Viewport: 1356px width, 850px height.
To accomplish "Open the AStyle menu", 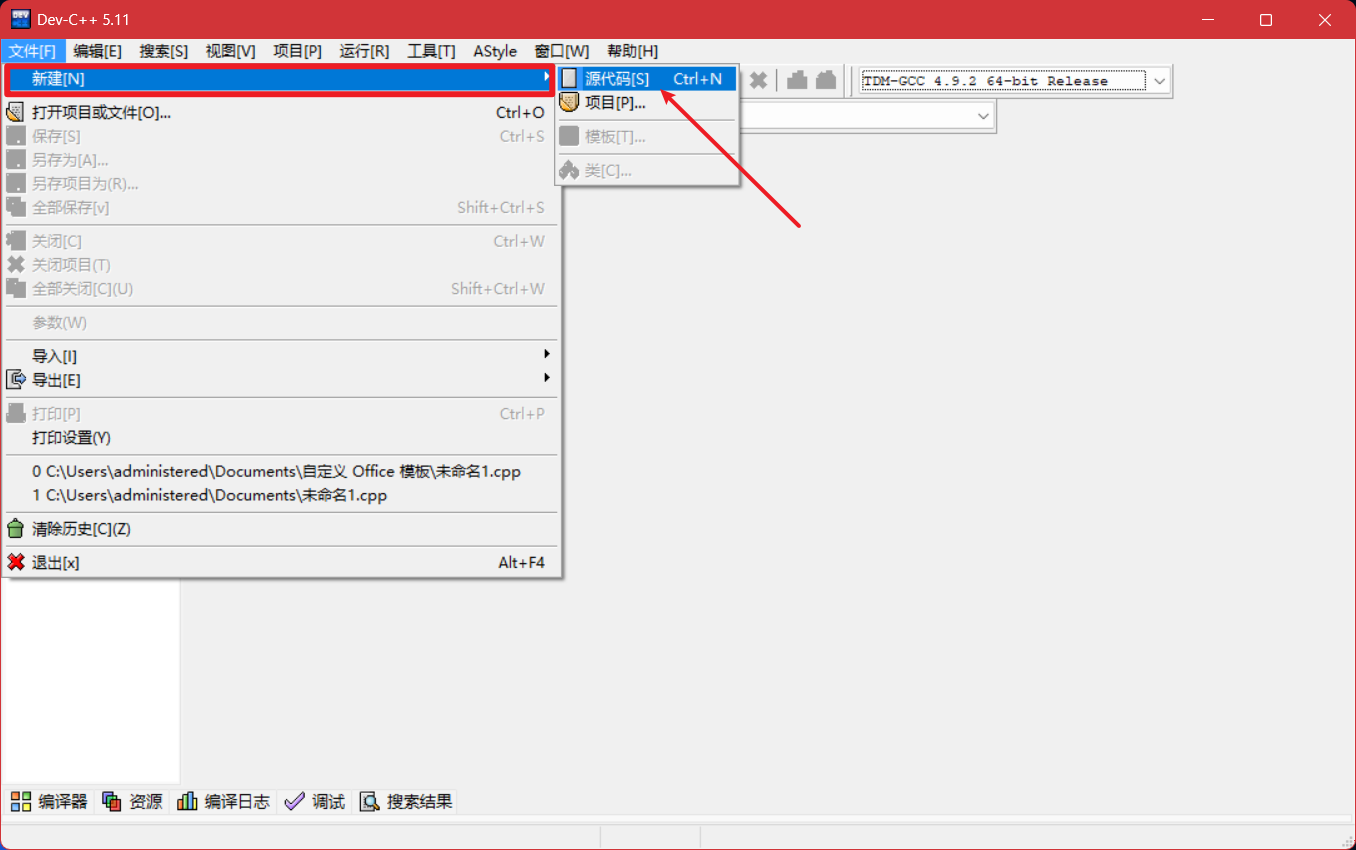I will (x=495, y=51).
